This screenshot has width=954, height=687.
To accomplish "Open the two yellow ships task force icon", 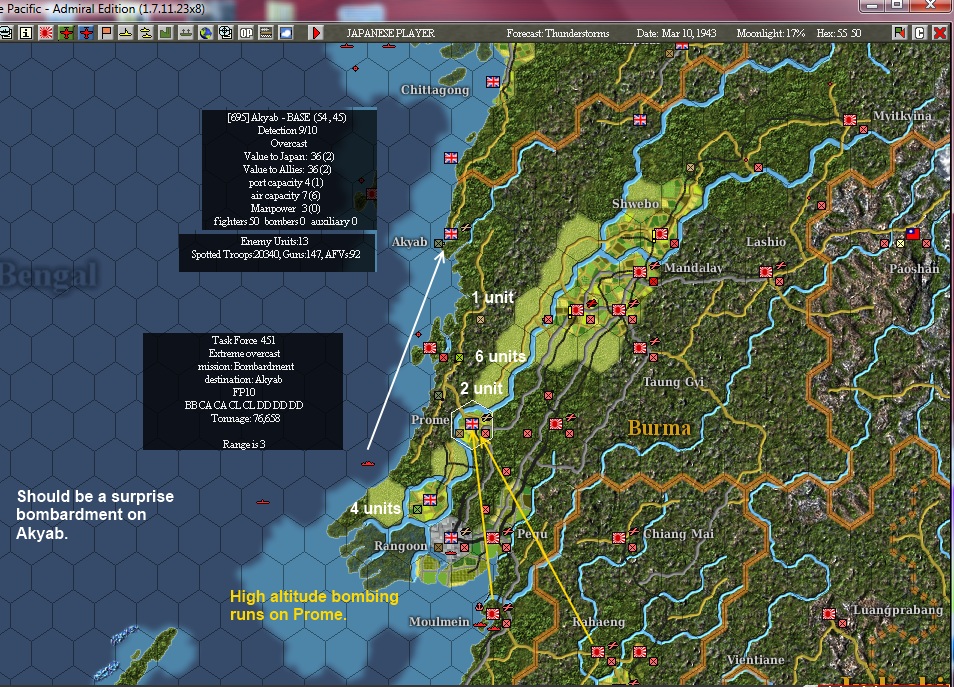I will pos(146,33).
